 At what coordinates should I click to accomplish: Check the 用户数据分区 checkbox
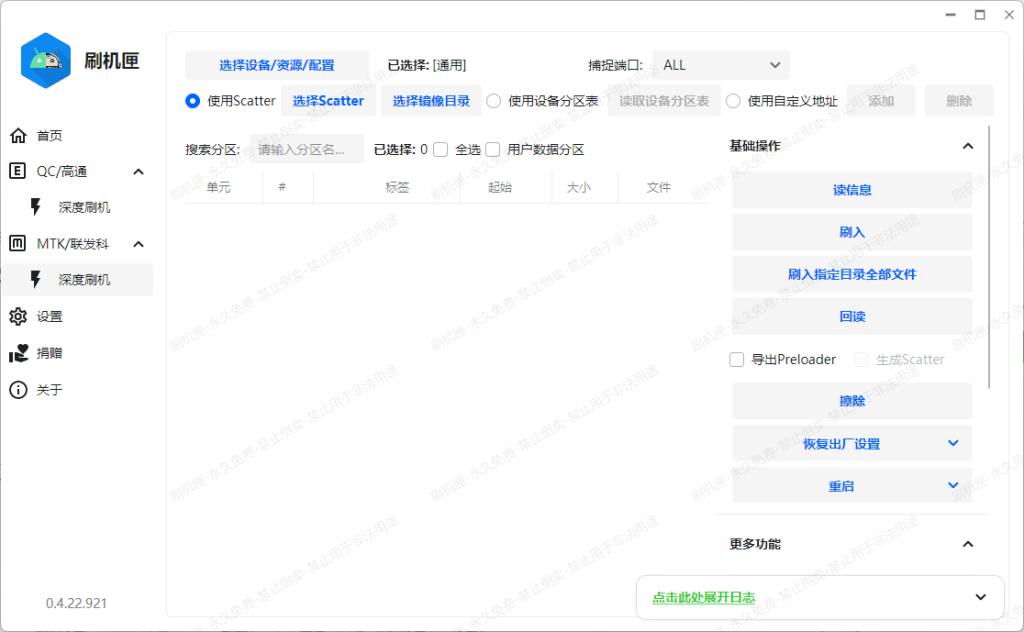[x=492, y=149]
